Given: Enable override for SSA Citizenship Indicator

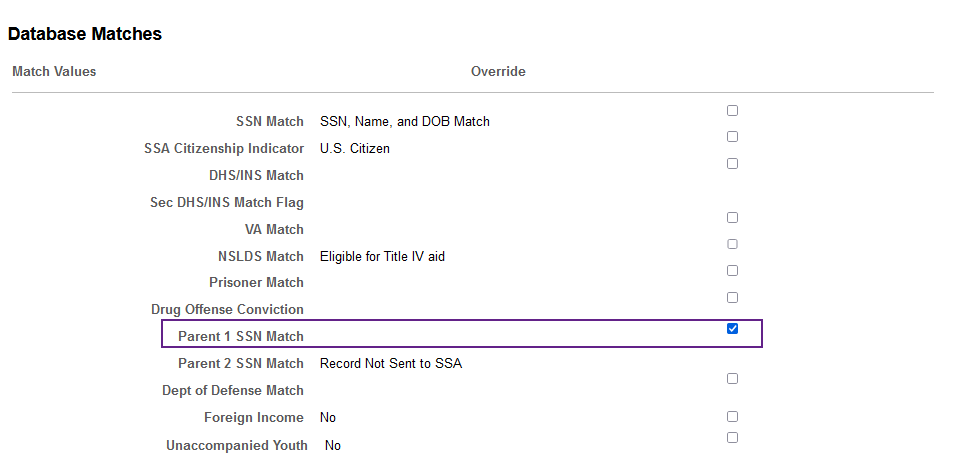Looking at the screenshot, I should tap(732, 137).
